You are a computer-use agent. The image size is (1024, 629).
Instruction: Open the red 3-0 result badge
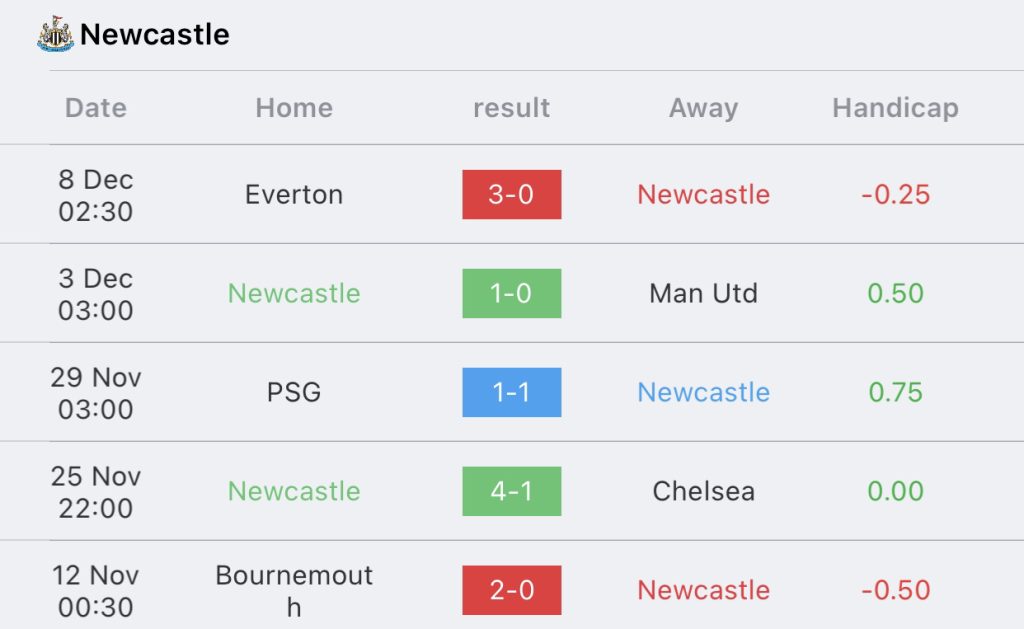click(x=511, y=195)
